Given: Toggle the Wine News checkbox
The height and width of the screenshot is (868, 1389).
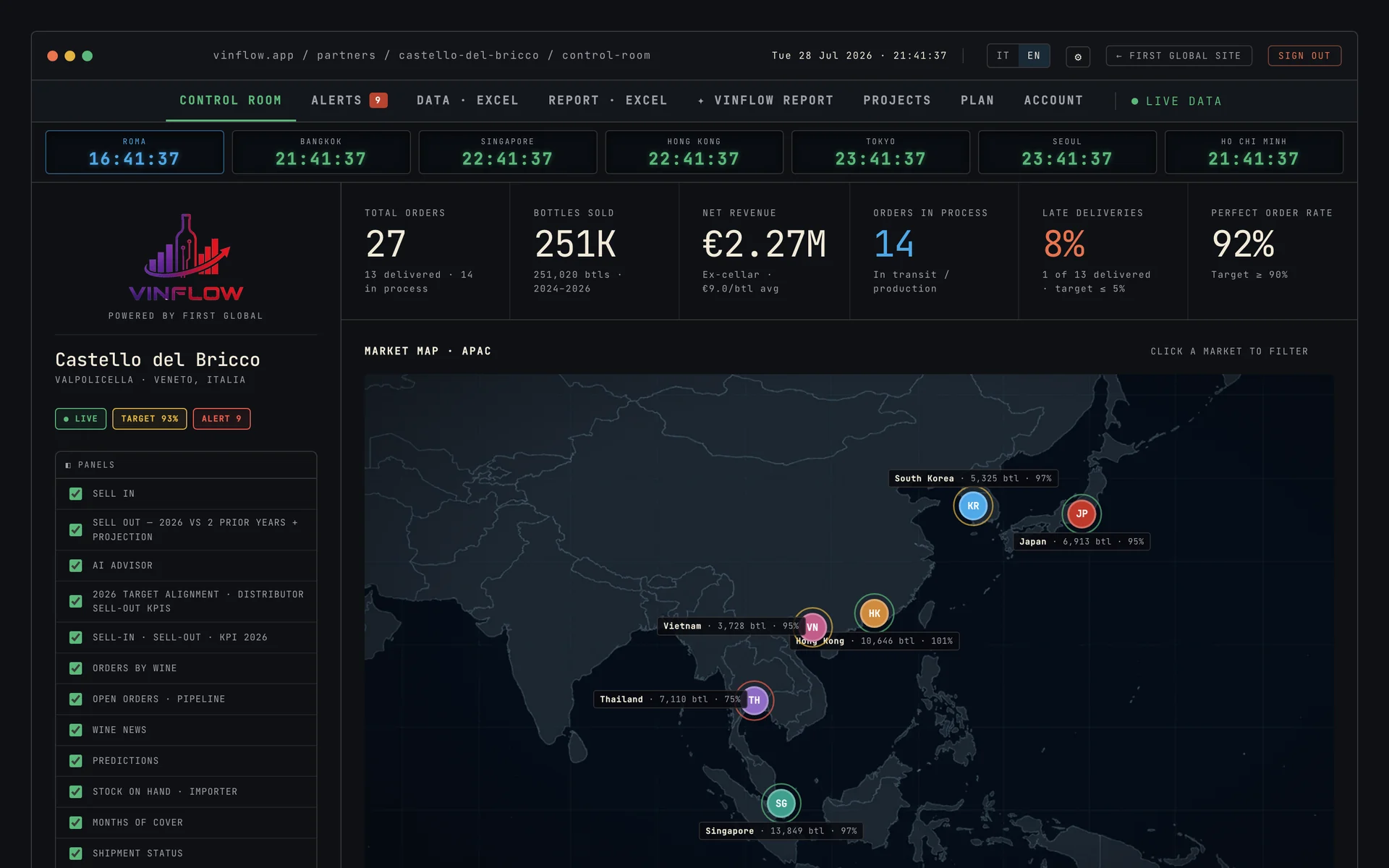Looking at the screenshot, I should coord(75,730).
